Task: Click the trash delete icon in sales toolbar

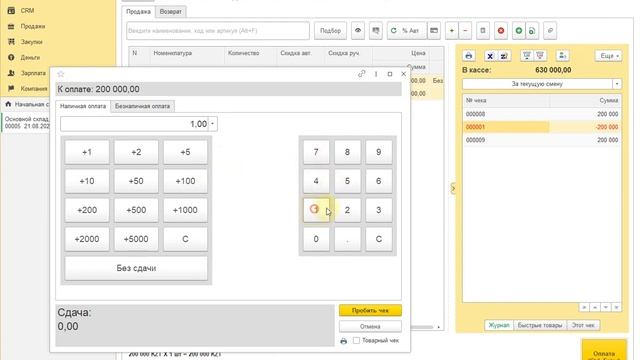Action: click(x=483, y=31)
